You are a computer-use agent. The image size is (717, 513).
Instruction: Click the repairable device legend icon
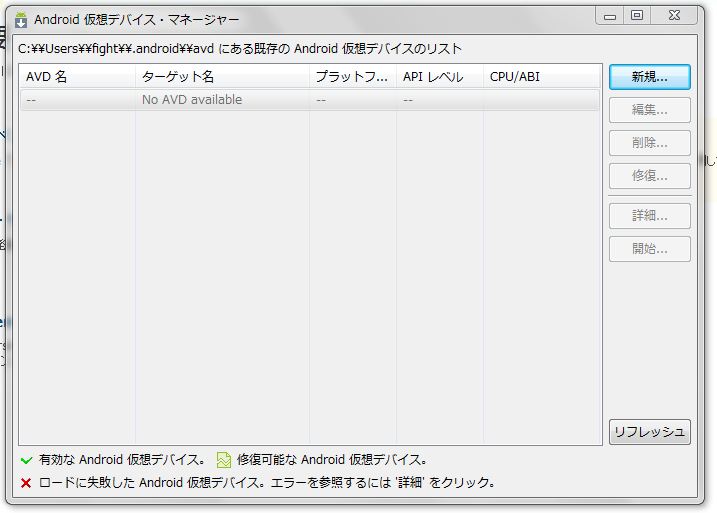click(224, 460)
